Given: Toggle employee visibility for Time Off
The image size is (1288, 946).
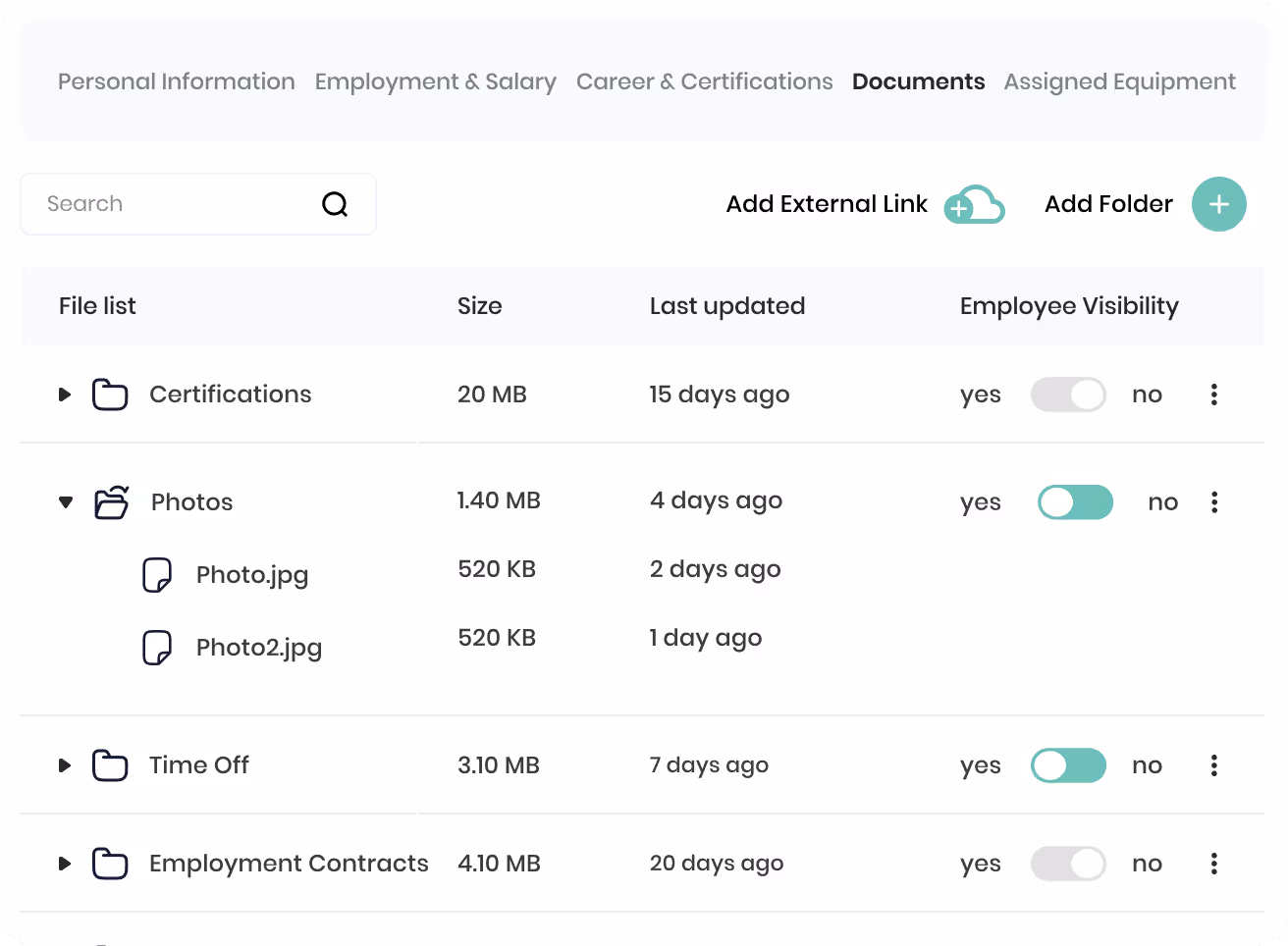Looking at the screenshot, I should coord(1068,765).
